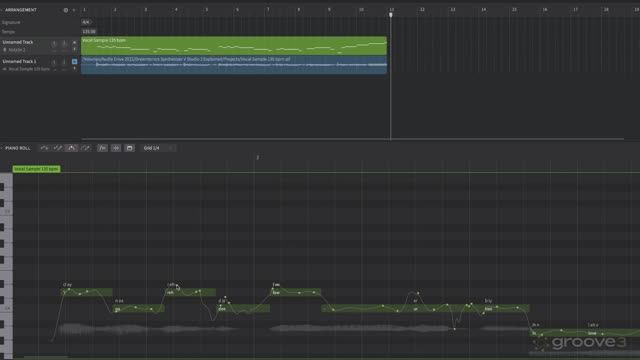Select the second piano roll pencil tool

(x=58, y=148)
